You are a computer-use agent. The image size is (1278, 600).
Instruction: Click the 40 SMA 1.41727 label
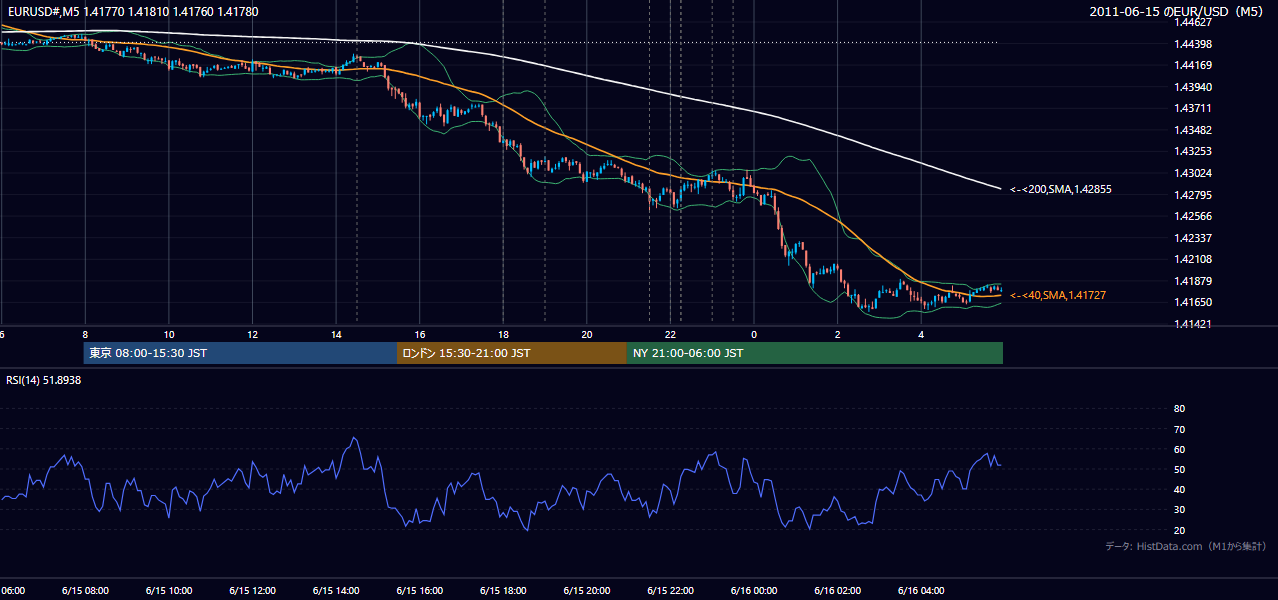1058,296
